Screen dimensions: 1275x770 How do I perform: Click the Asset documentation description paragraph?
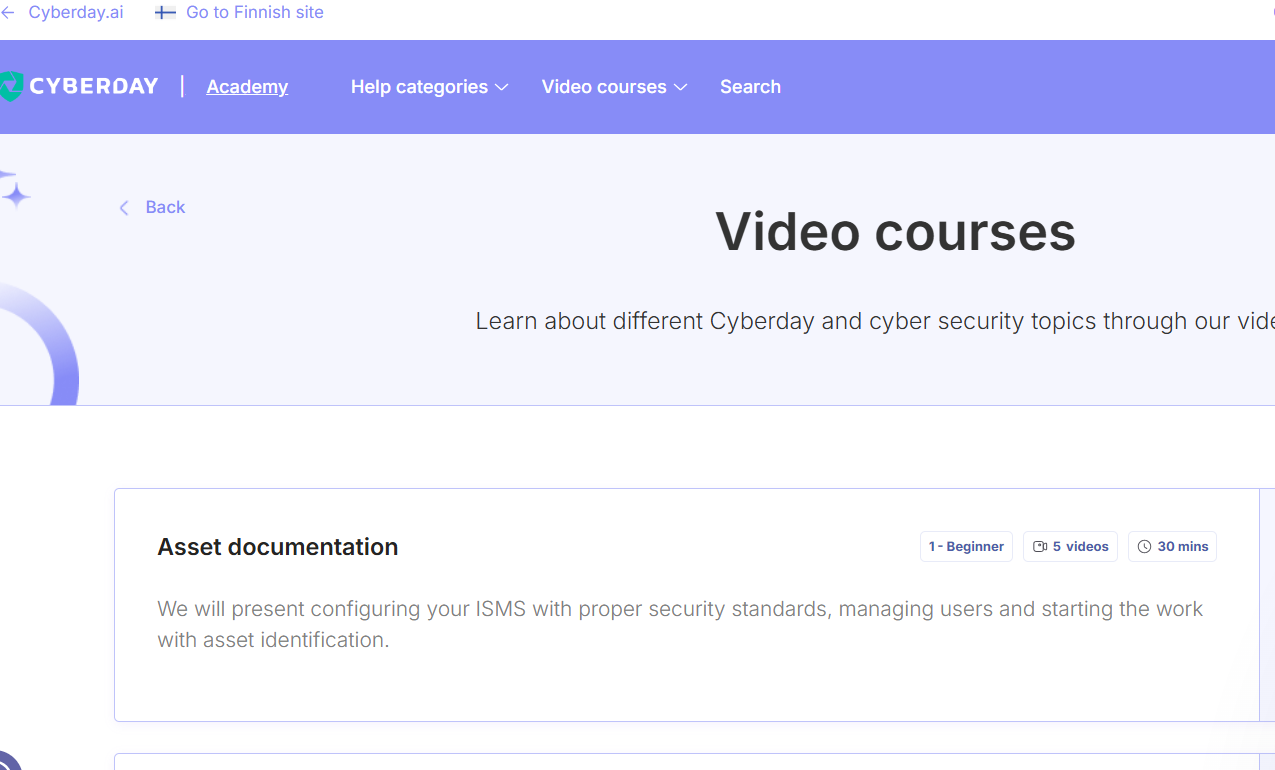pyautogui.click(x=680, y=624)
